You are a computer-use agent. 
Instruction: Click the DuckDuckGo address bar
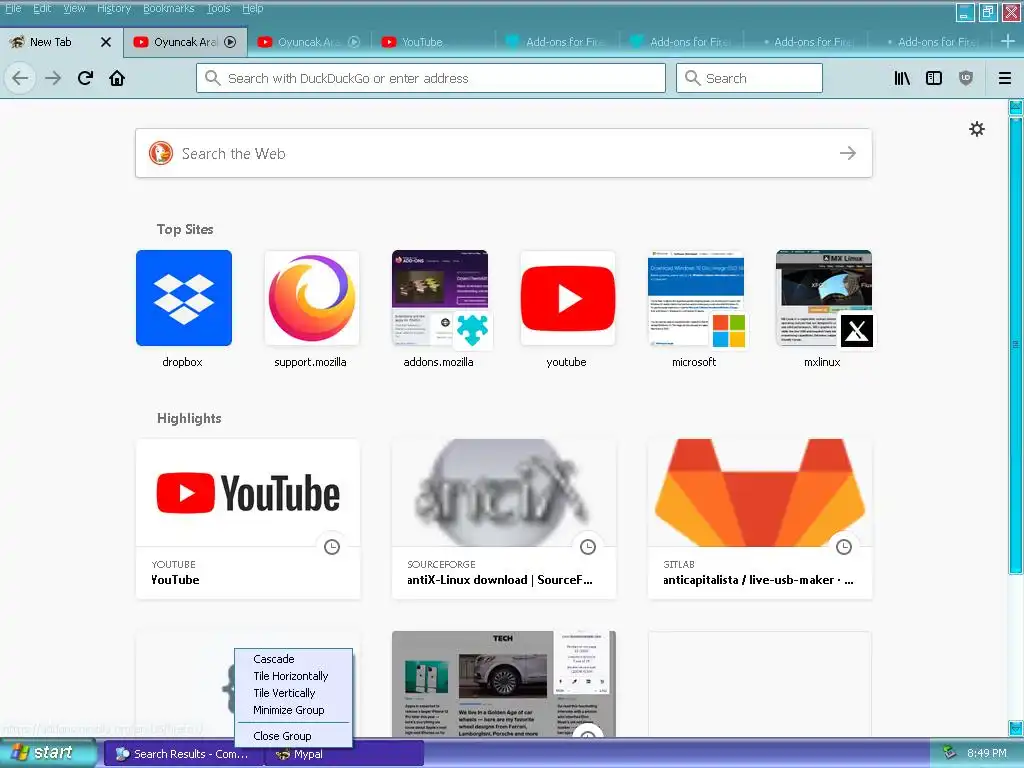pyautogui.click(x=431, y=78)
